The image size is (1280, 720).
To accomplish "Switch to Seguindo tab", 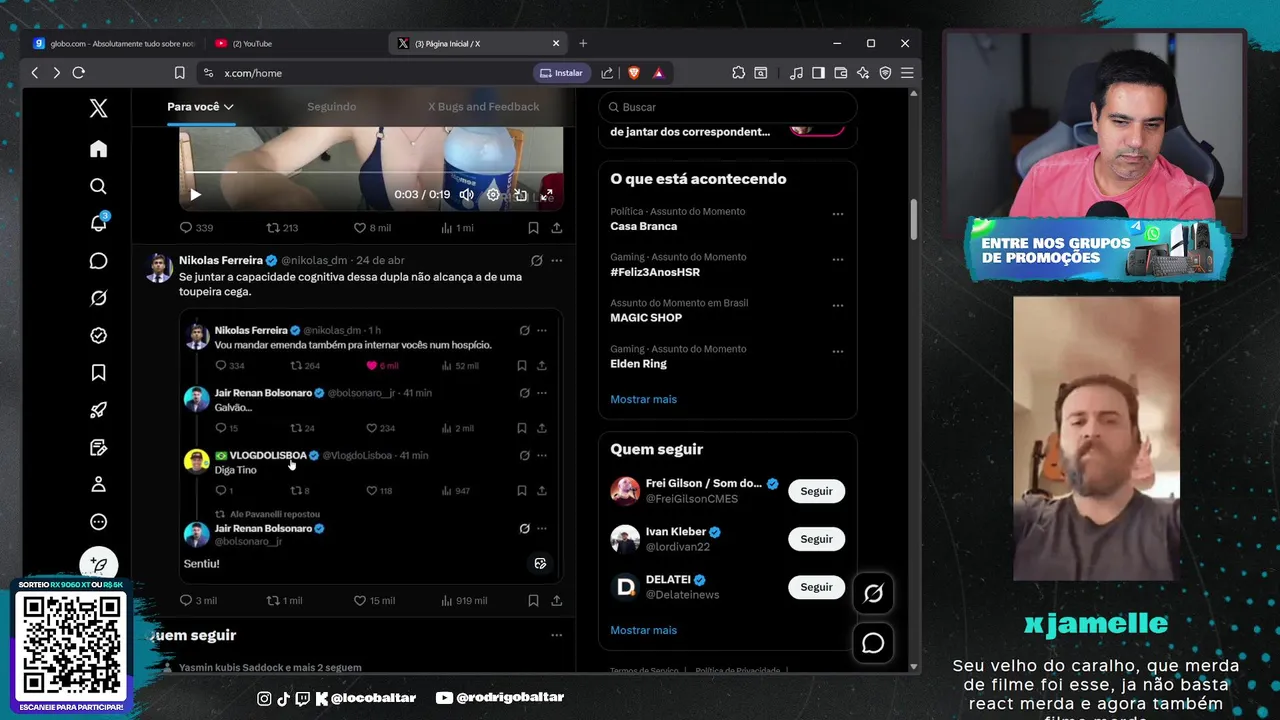I will pos(331,107).
